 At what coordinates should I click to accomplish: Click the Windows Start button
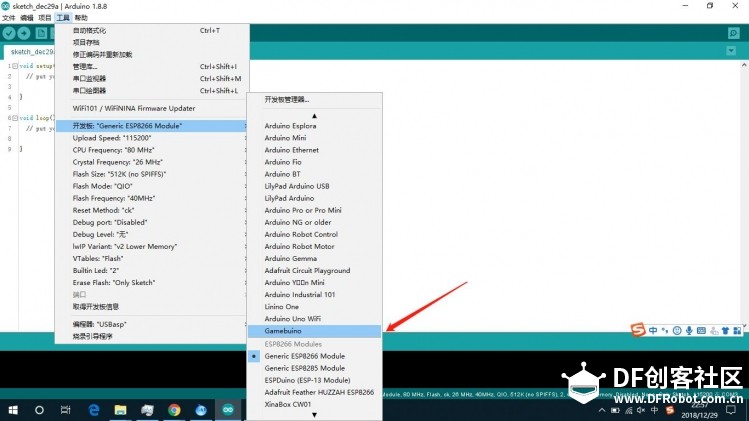pos(13,410)
